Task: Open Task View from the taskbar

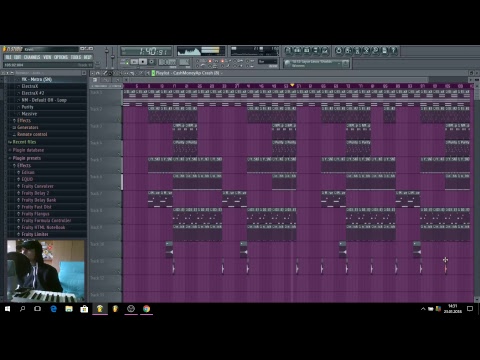Action: tap(38, 309)
